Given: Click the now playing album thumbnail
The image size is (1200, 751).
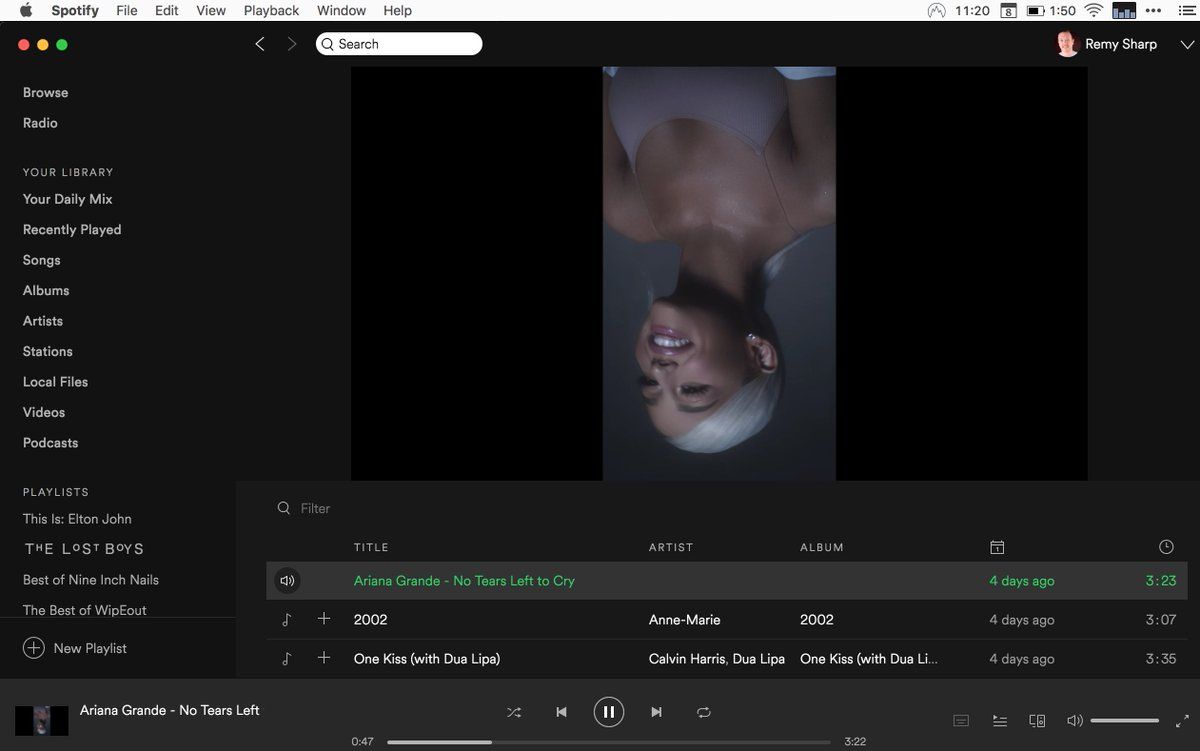Looking at the screenshot, I should point(42,720).
